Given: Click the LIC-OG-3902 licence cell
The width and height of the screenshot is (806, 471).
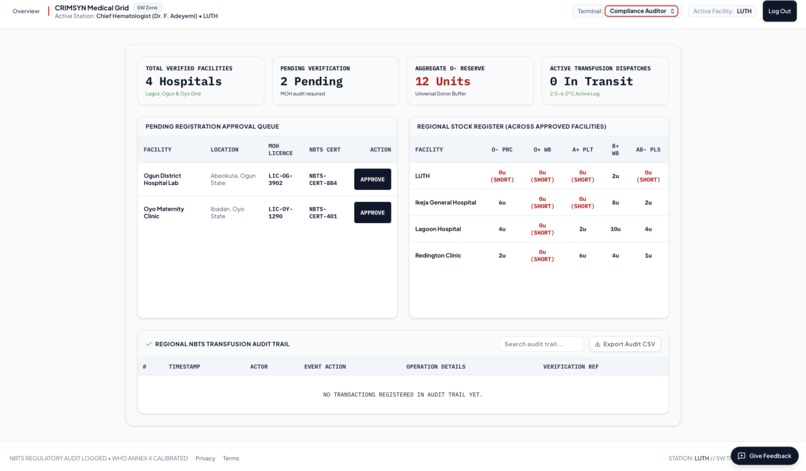Looking at the screenshot, I should click(x=280, y=179).
